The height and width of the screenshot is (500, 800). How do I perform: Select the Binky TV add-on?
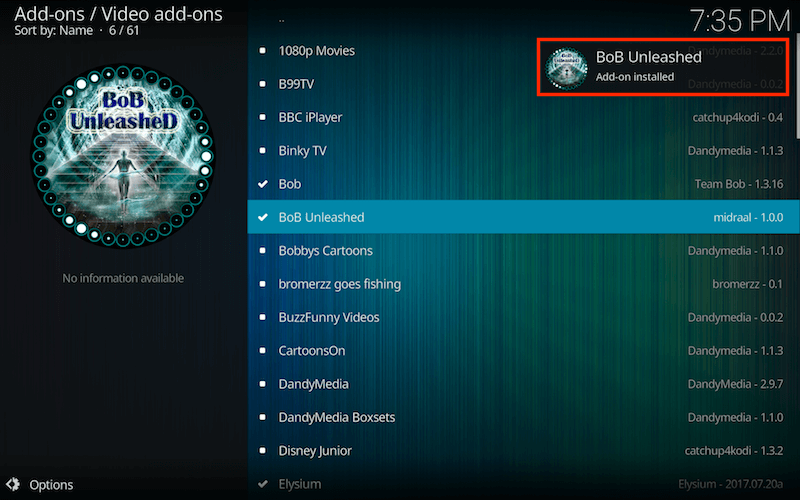click(x=523, y=151)
